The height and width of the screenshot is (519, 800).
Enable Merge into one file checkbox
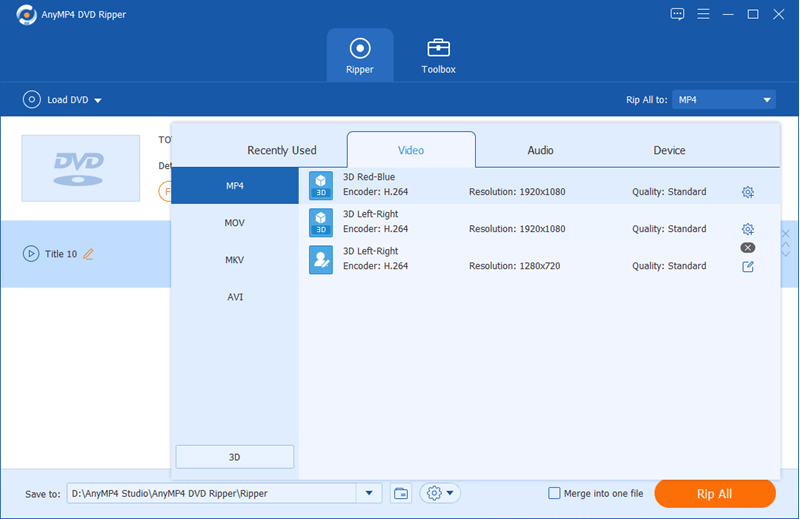point(554,493)
